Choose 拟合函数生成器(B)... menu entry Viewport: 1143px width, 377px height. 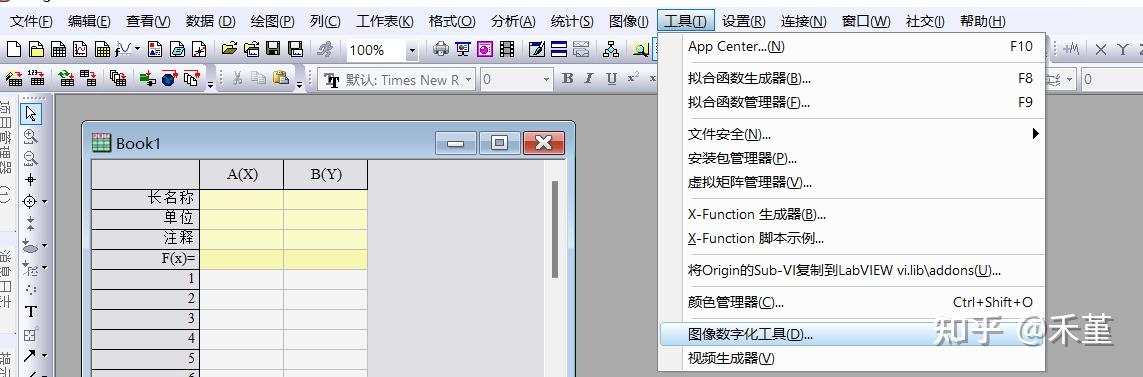[851, 78]
